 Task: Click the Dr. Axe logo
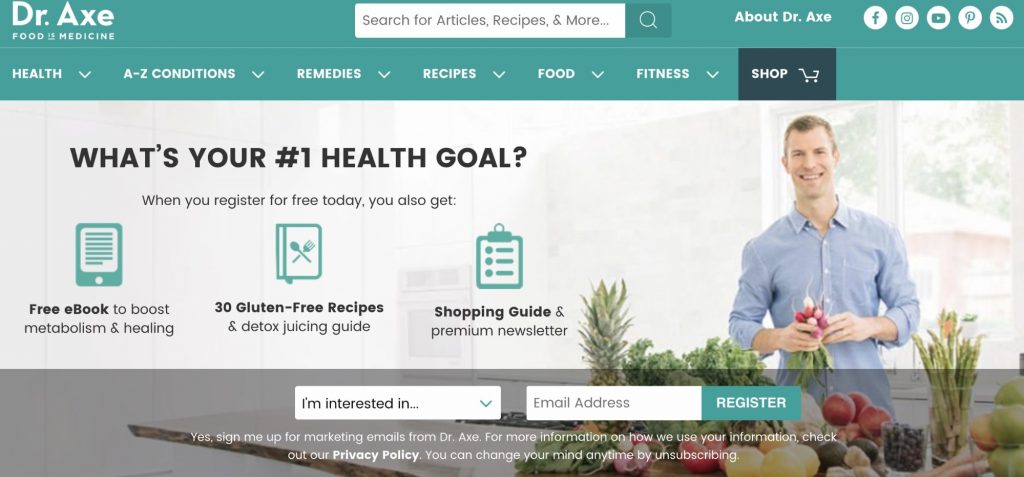coord(63,20)
